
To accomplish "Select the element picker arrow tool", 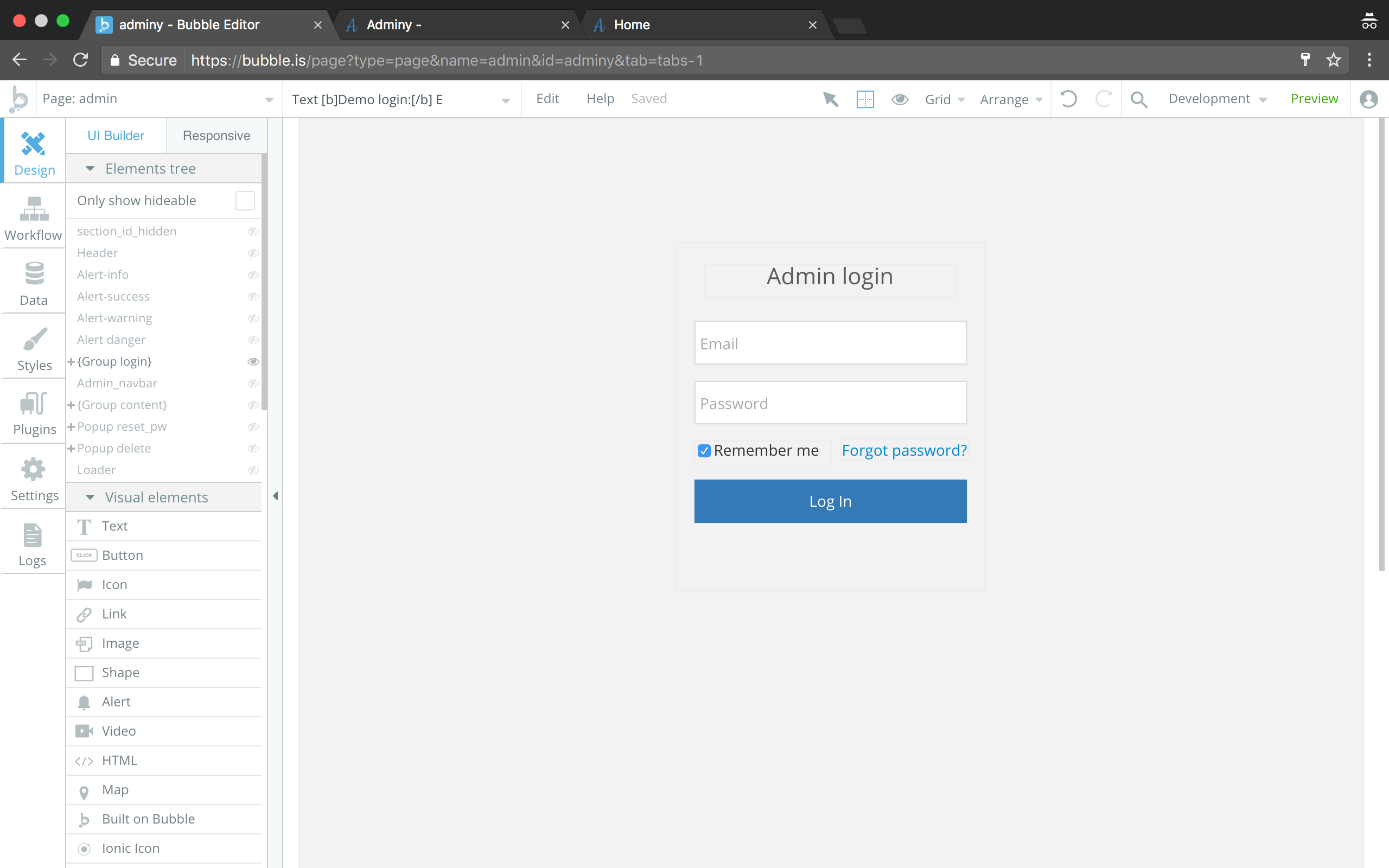I will point(830,99).
